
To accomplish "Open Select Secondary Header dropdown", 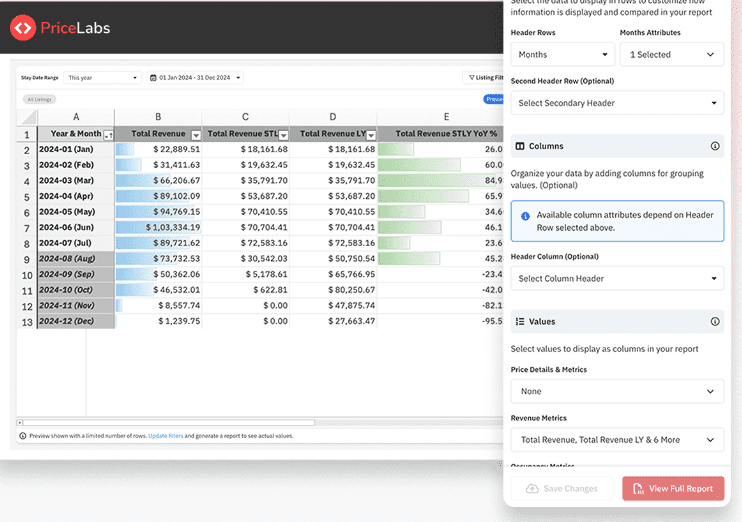I will (x=617, y=103).
